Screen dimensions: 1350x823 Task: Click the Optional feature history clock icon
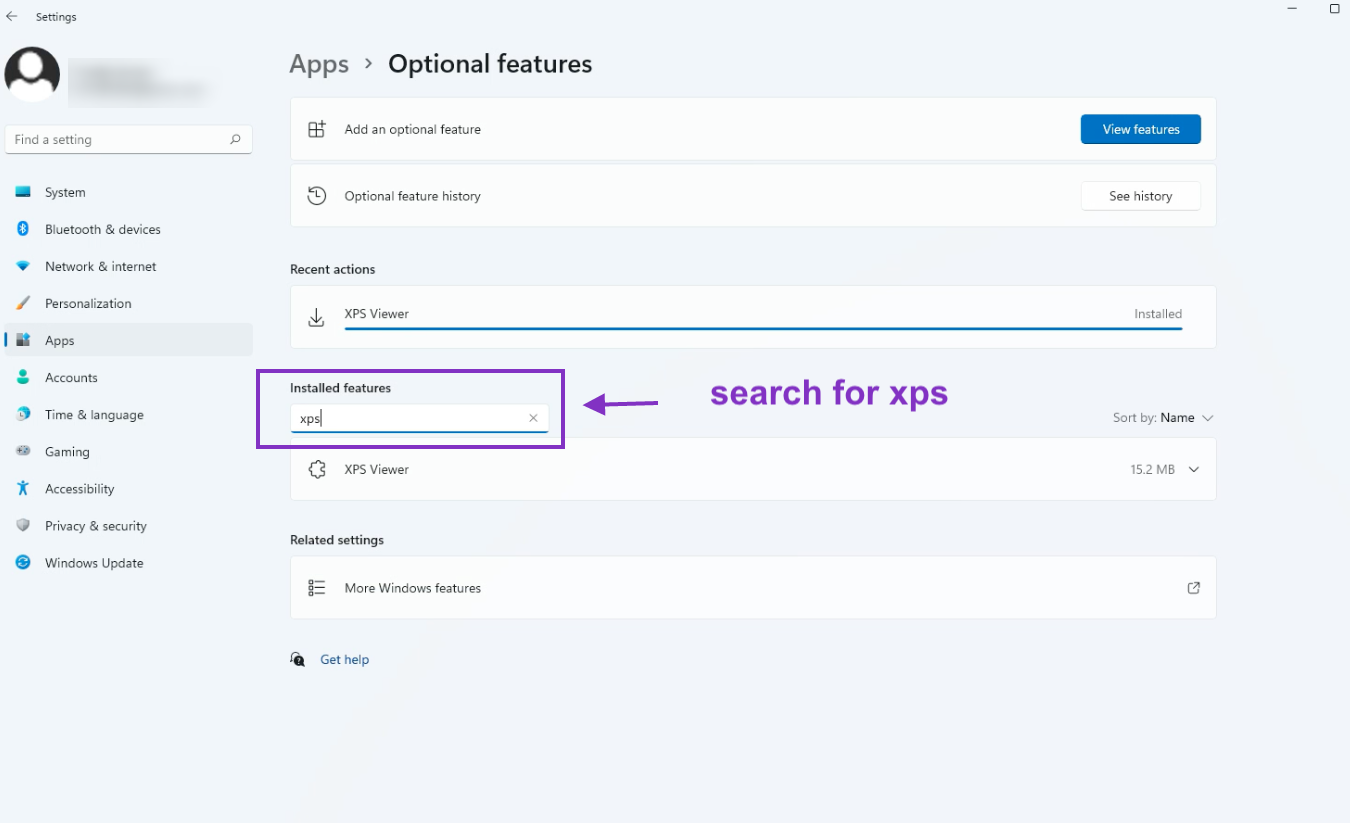coord(317,196)
